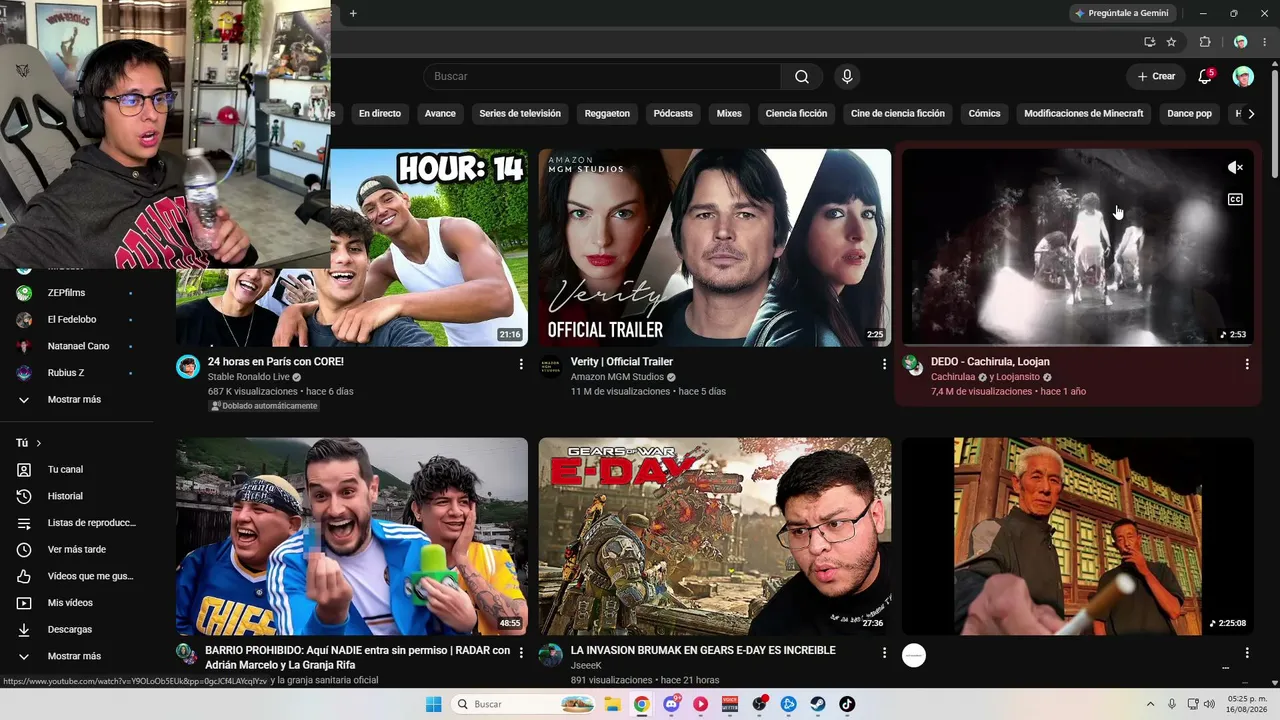Open options for the DEDO video
The height and width of the screenshot is (720, 1280).
[x=1247, y=365]
